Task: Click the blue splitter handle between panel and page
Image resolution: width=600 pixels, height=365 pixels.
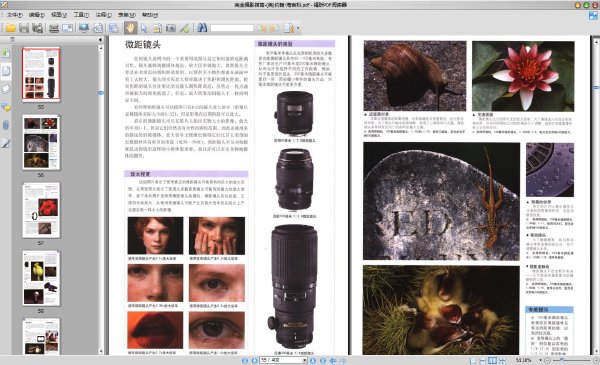Action: (101, 93)
